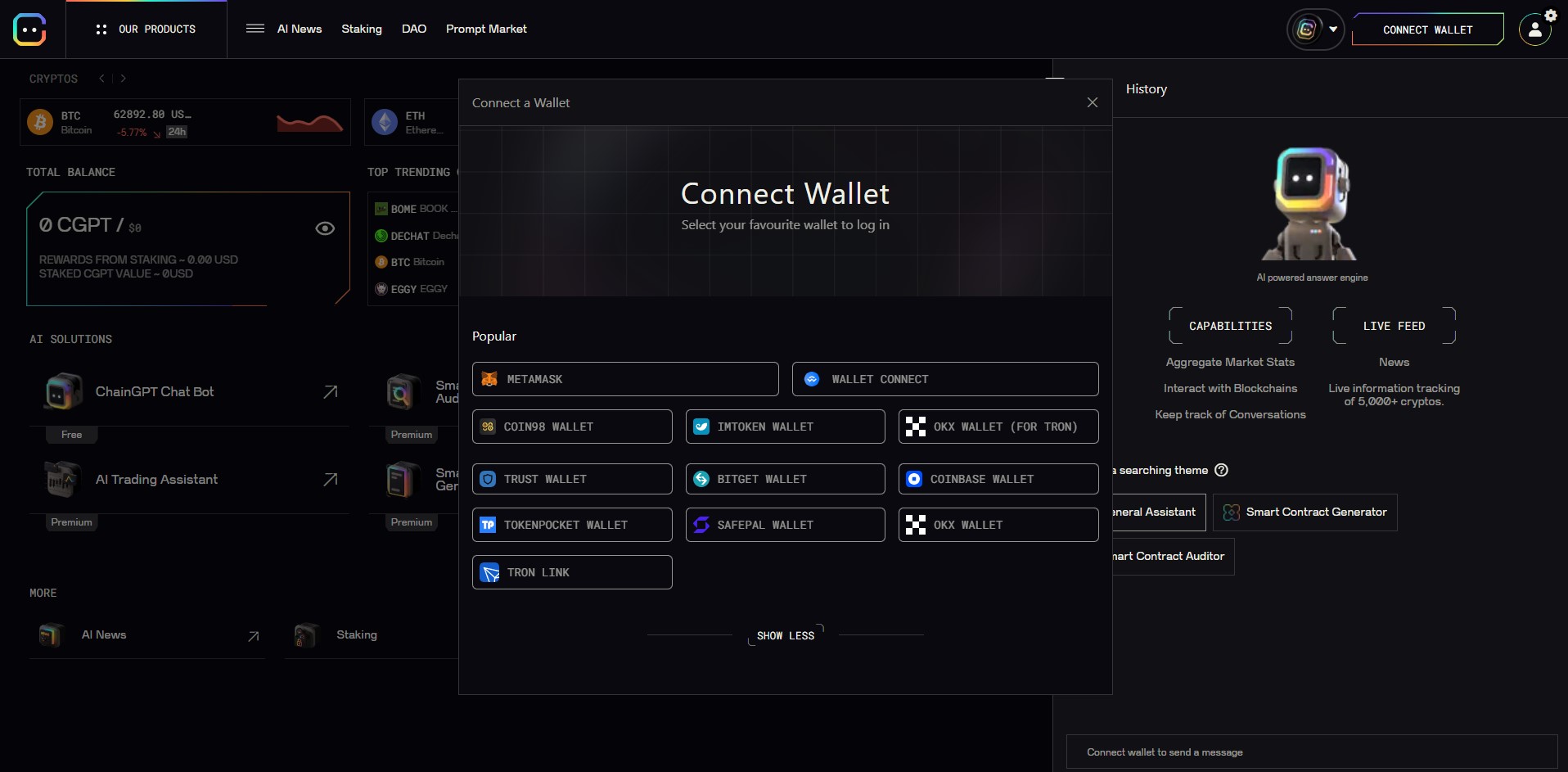Viewport: 1568px width, 772px height.
Task: Choose the plain OKX Wallet option
Action: tap(998, 525)
